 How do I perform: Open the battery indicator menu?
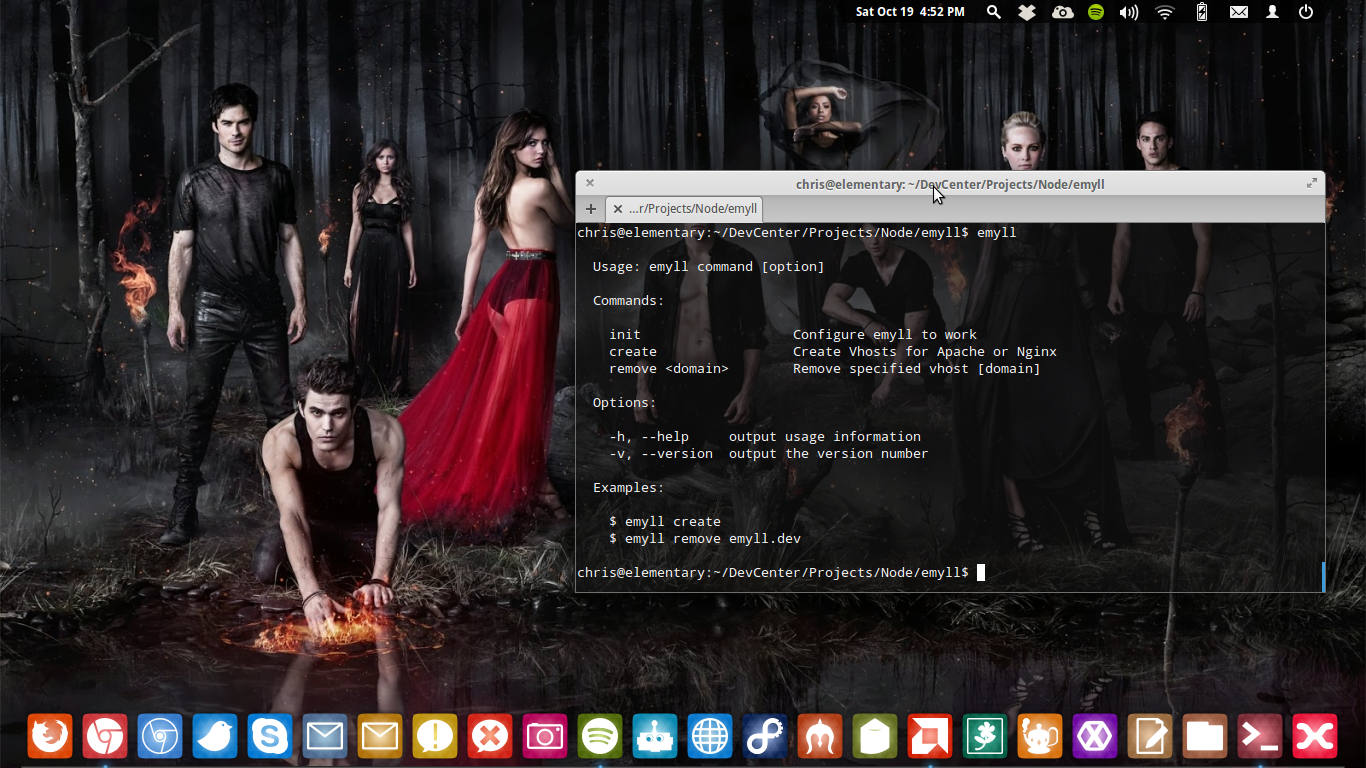point(1202,12)
